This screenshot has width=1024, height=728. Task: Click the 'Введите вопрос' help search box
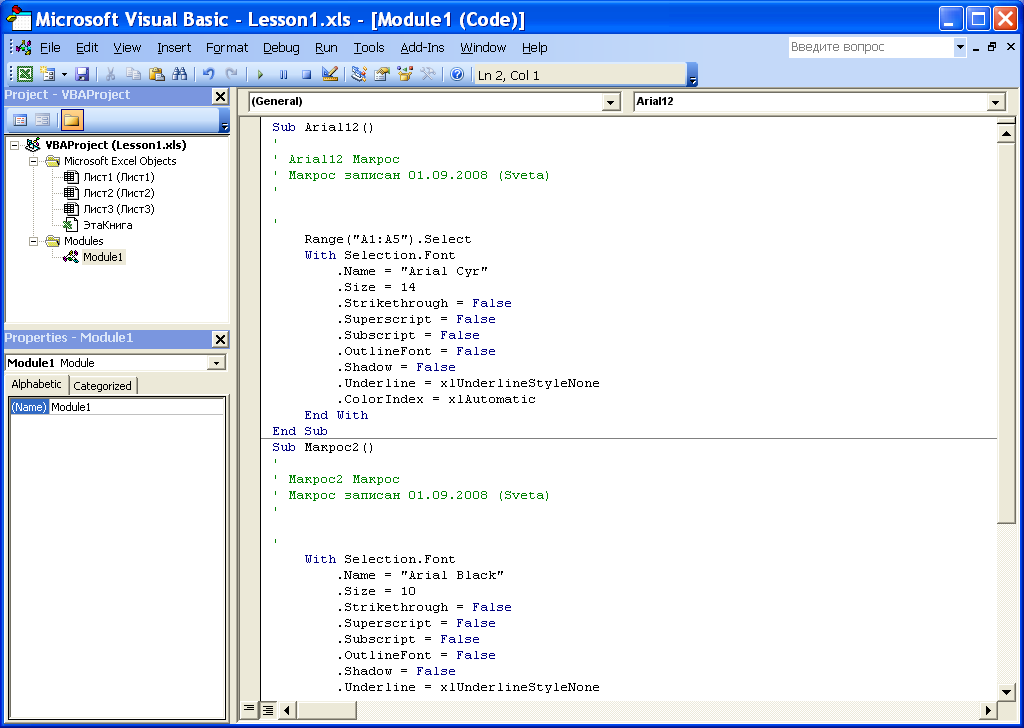871,47
